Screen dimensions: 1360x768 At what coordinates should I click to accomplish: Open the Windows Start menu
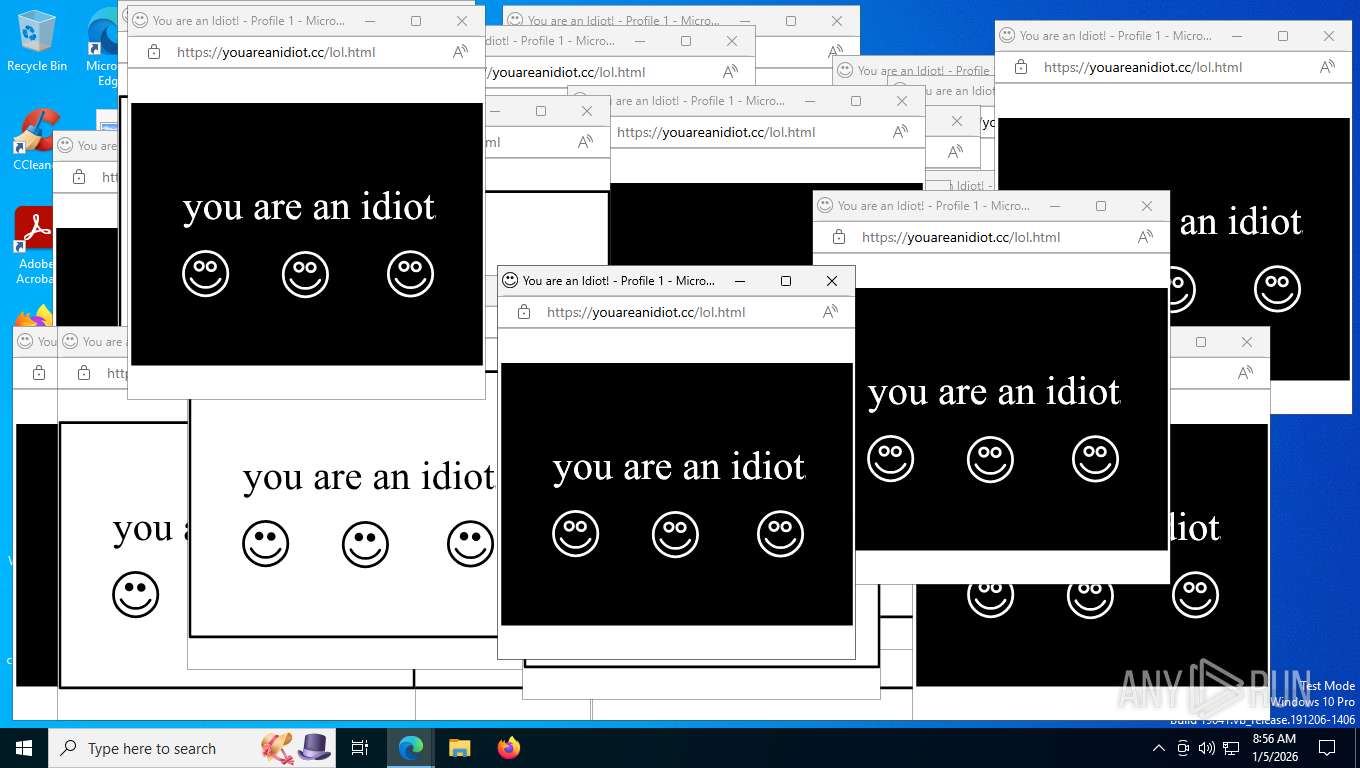coord(24,748)
